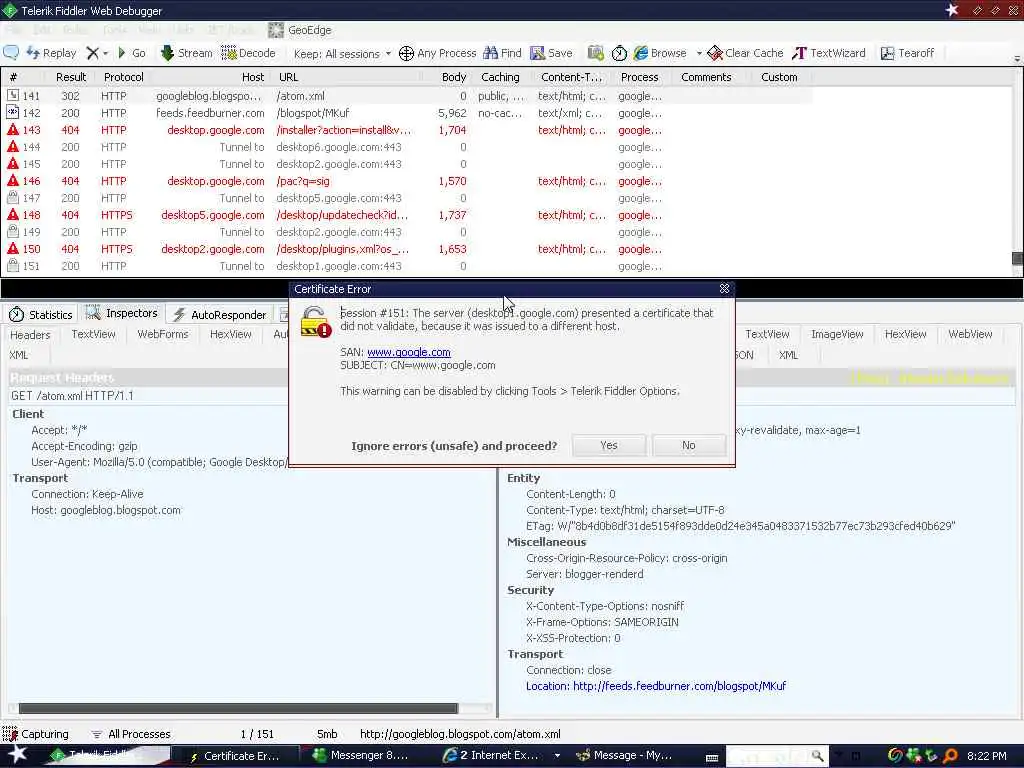The image size is (1024, 768).
Task: Open request XML inspector tab
Action: pos(18,355)
